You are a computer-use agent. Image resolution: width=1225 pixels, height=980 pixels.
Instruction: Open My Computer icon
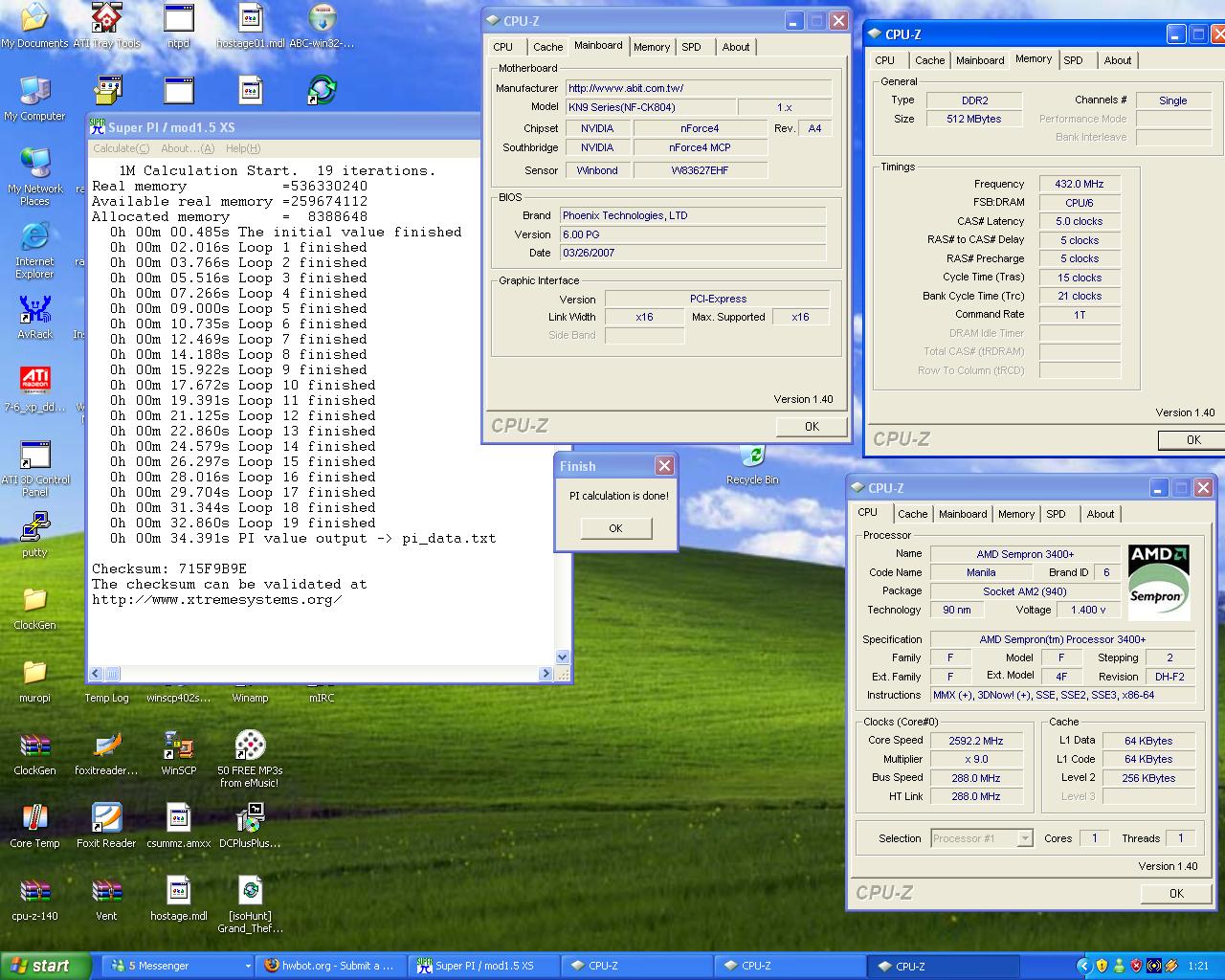coord(34,99)
